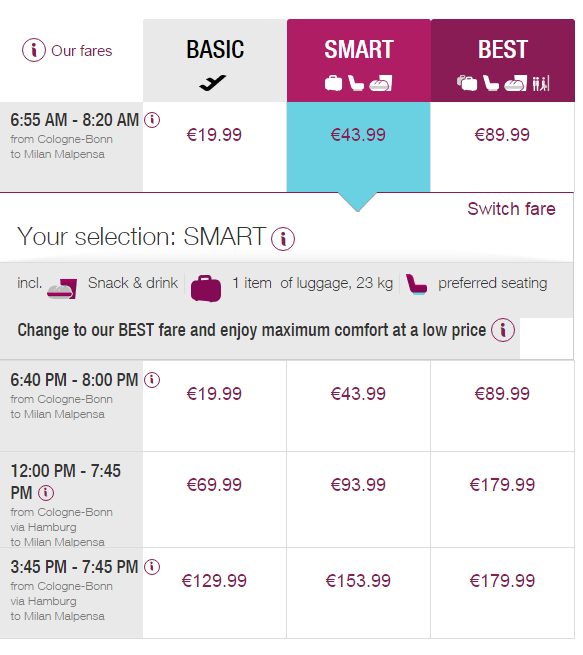The height and width of the screenshot is (655, 583).
Task: Select the SMART fare column header
Action: (x=359, y=61)
